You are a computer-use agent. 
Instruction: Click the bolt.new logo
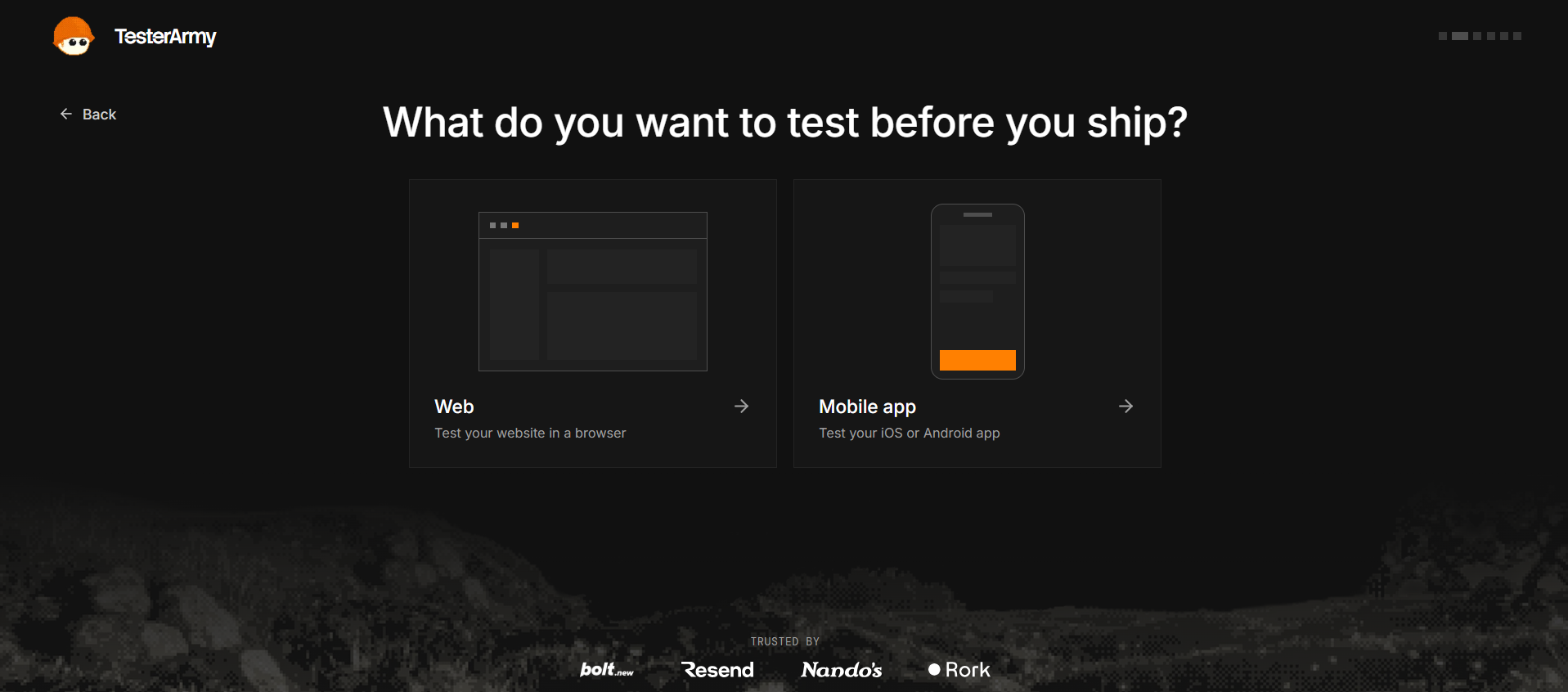point(607,670)
